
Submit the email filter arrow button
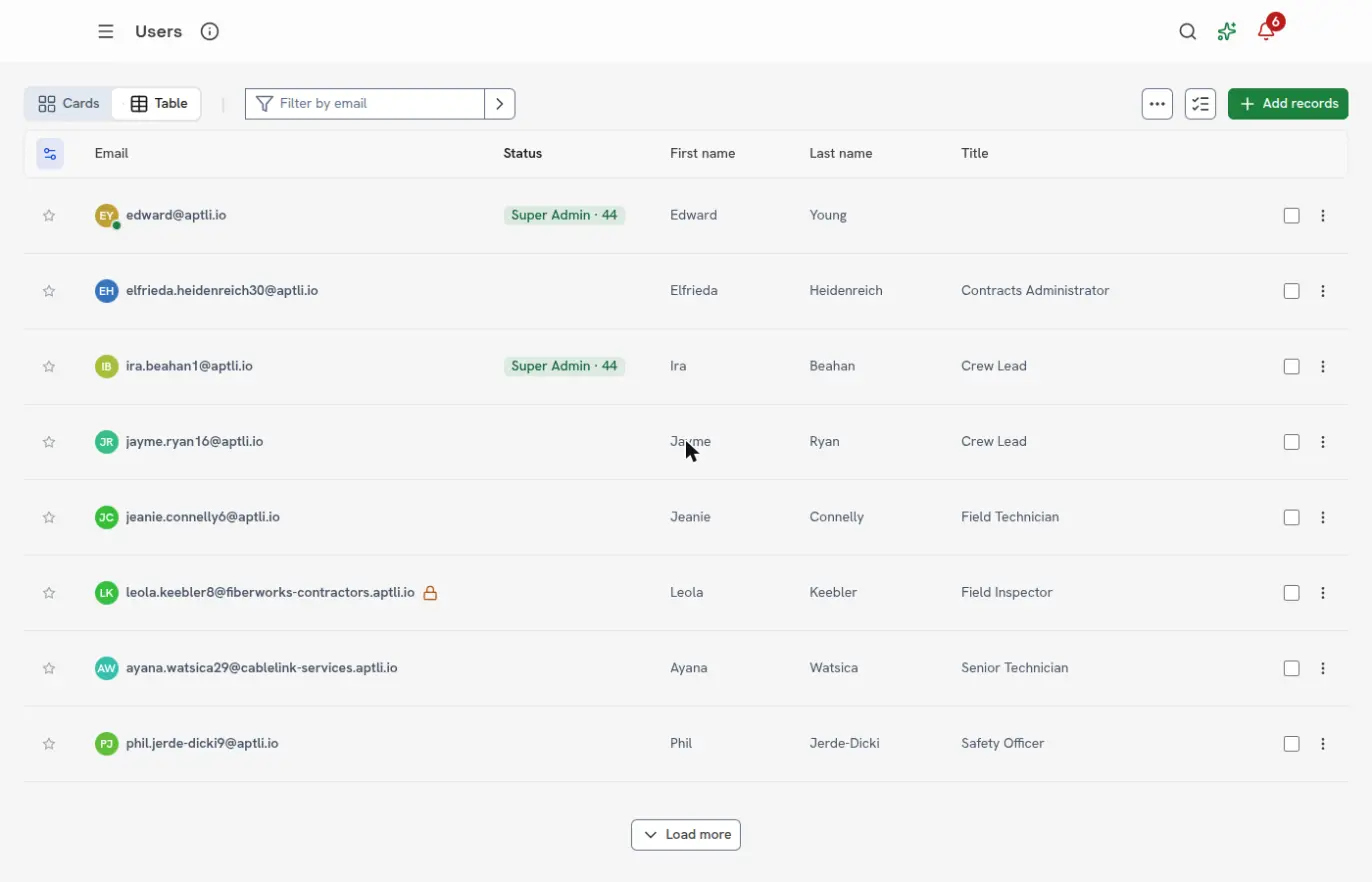click(x=500, y=104)
